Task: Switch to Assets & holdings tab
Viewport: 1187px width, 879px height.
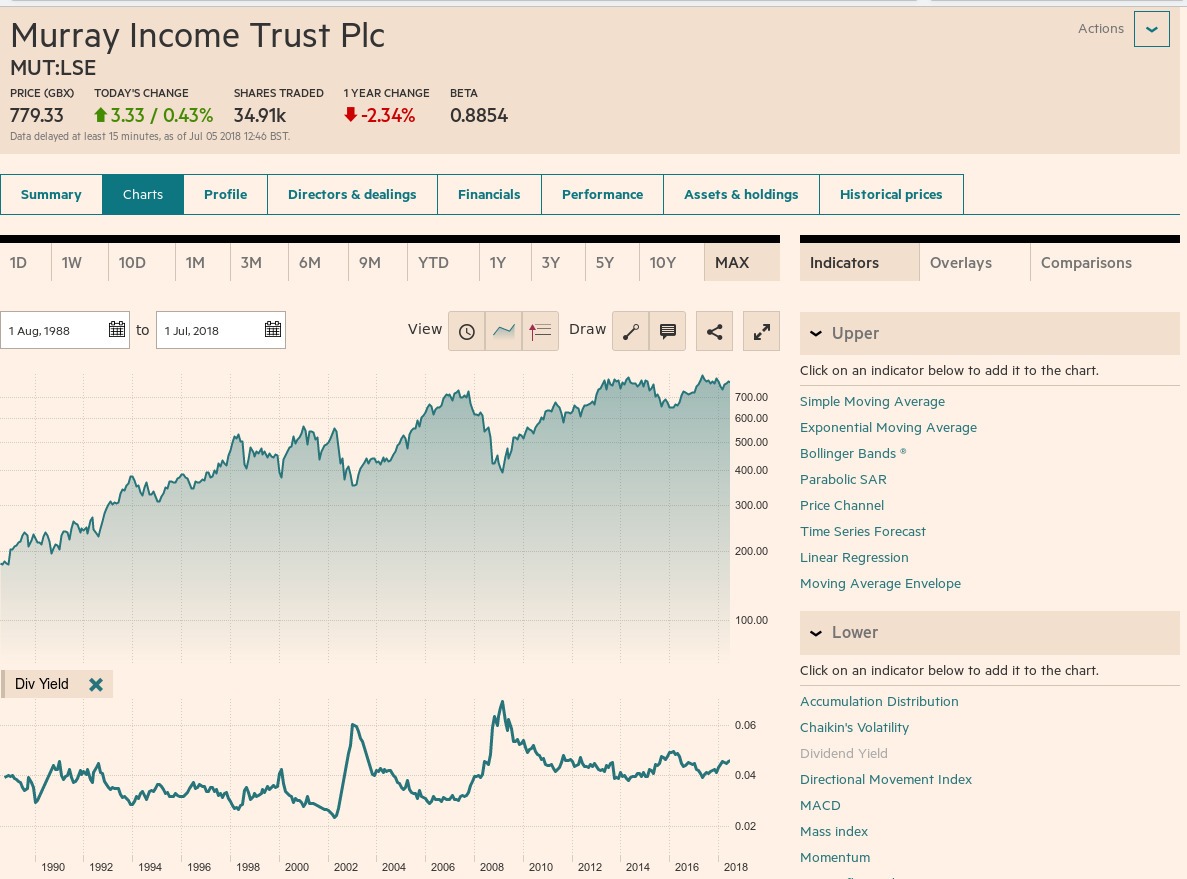Action: 741,195
